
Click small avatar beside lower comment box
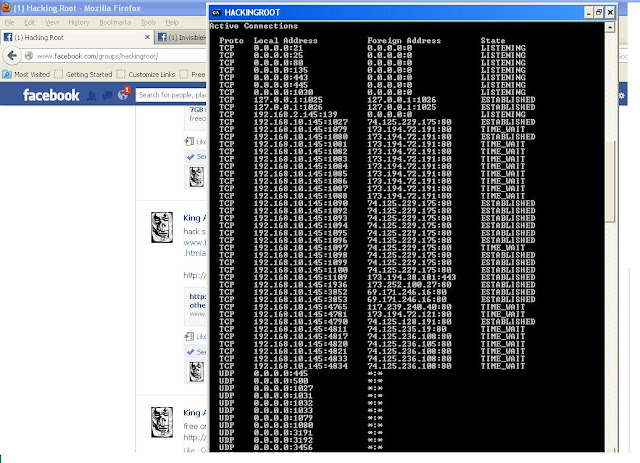pos(196,372)
